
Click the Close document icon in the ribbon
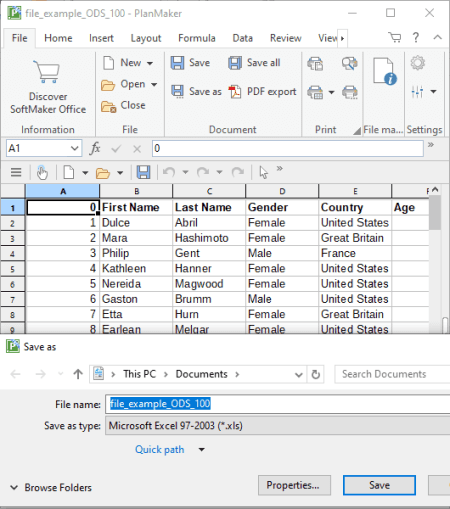point(109,106)
